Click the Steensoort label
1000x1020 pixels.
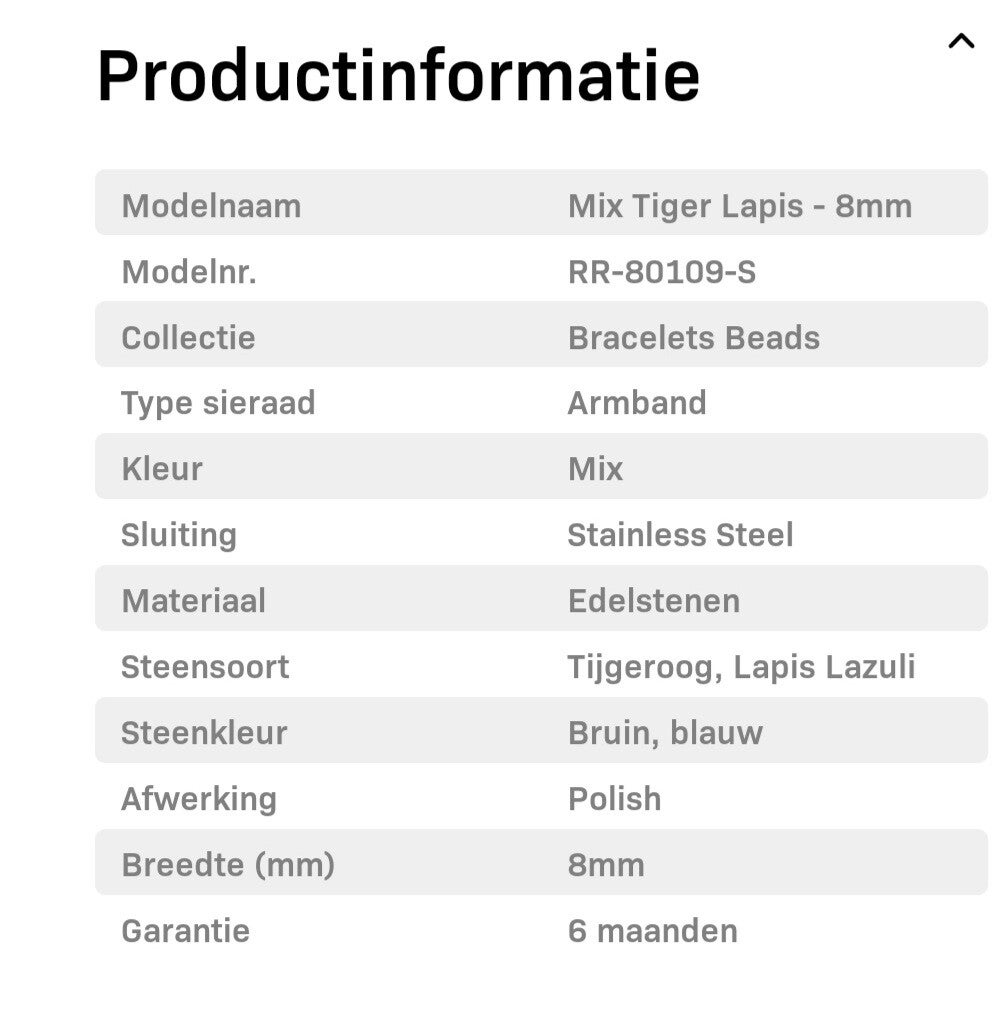tap(205, 667)
